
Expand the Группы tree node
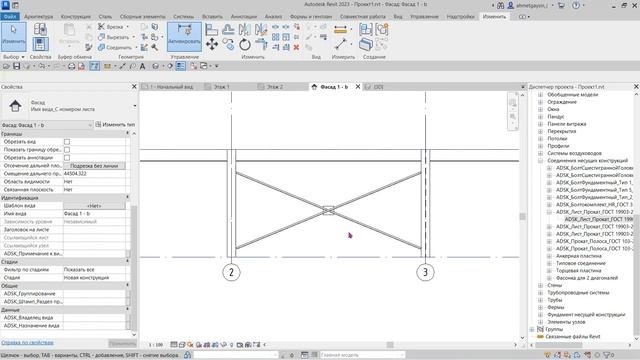pyautogui.click(x=532, y=329)
